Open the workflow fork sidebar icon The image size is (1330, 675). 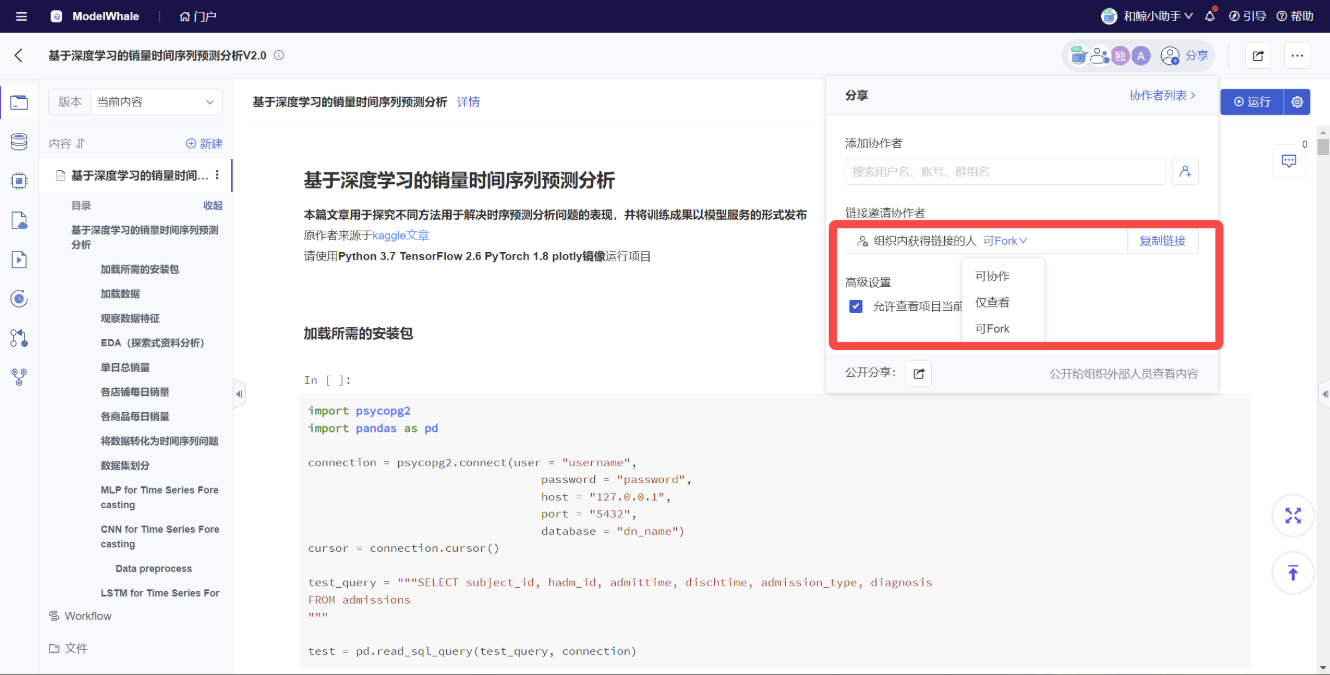tap(19, 377)
